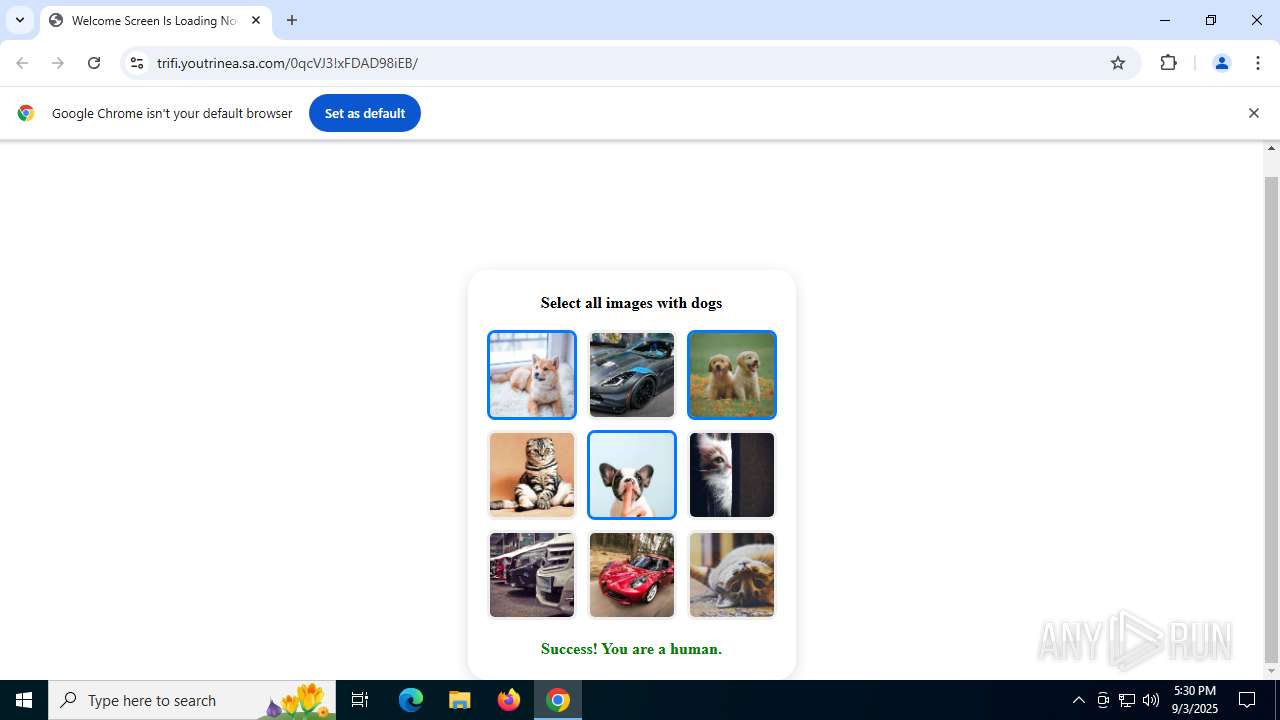
Task: Select the red sports car image
Action: (632, 575)
